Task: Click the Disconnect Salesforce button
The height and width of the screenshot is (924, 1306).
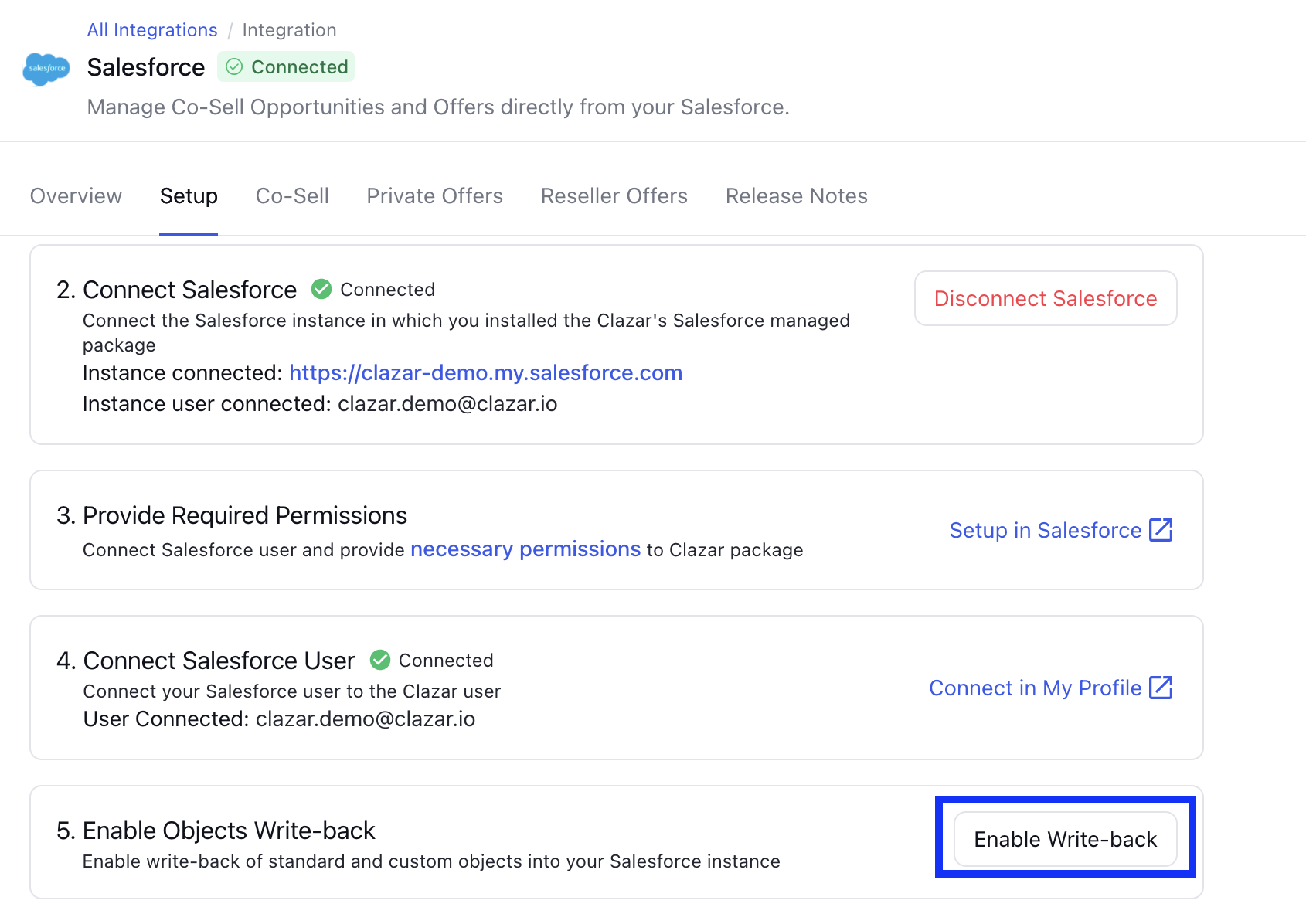Action: 1046,298
